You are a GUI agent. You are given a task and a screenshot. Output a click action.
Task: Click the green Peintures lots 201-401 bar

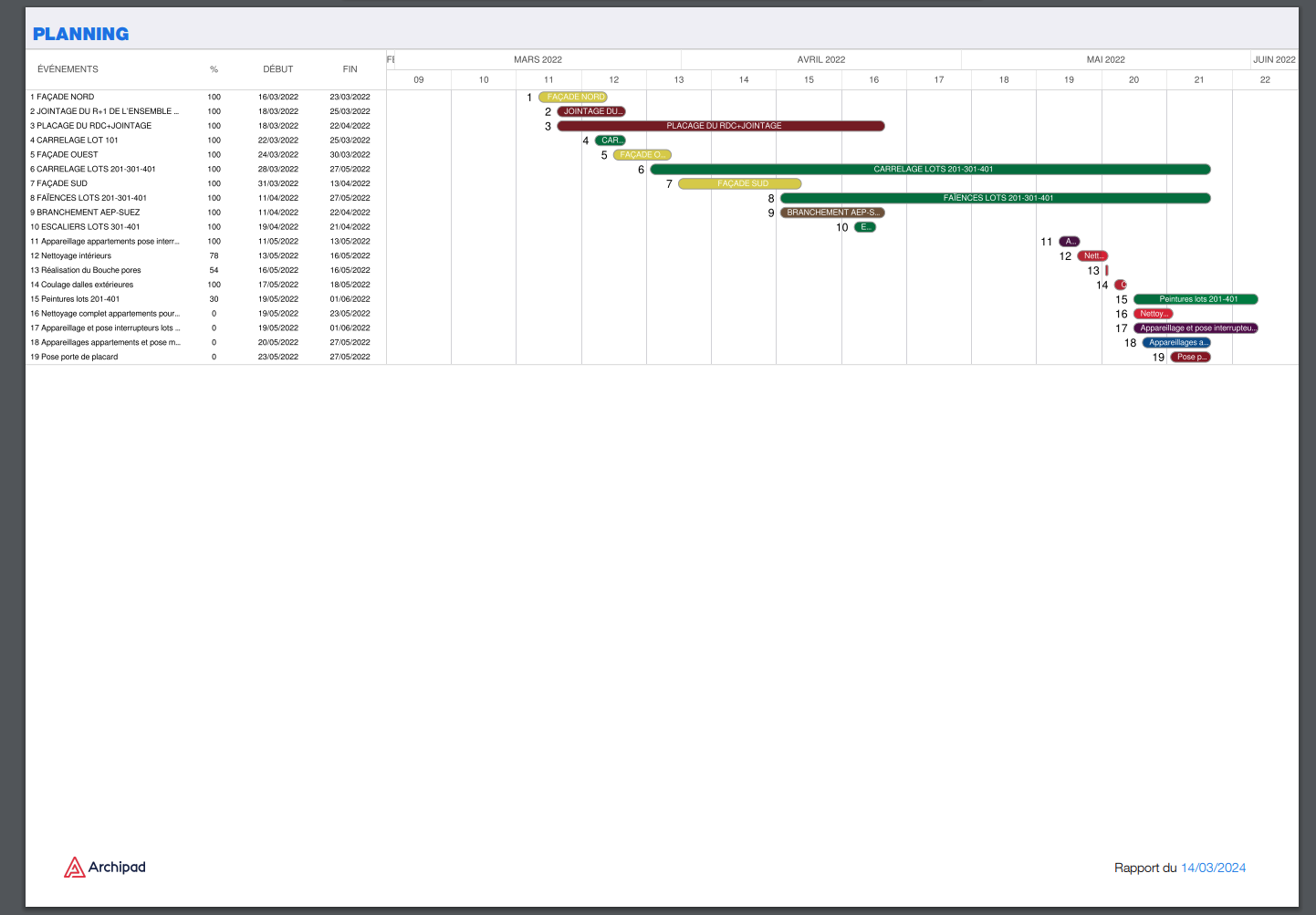click(x=1196, y=299)
